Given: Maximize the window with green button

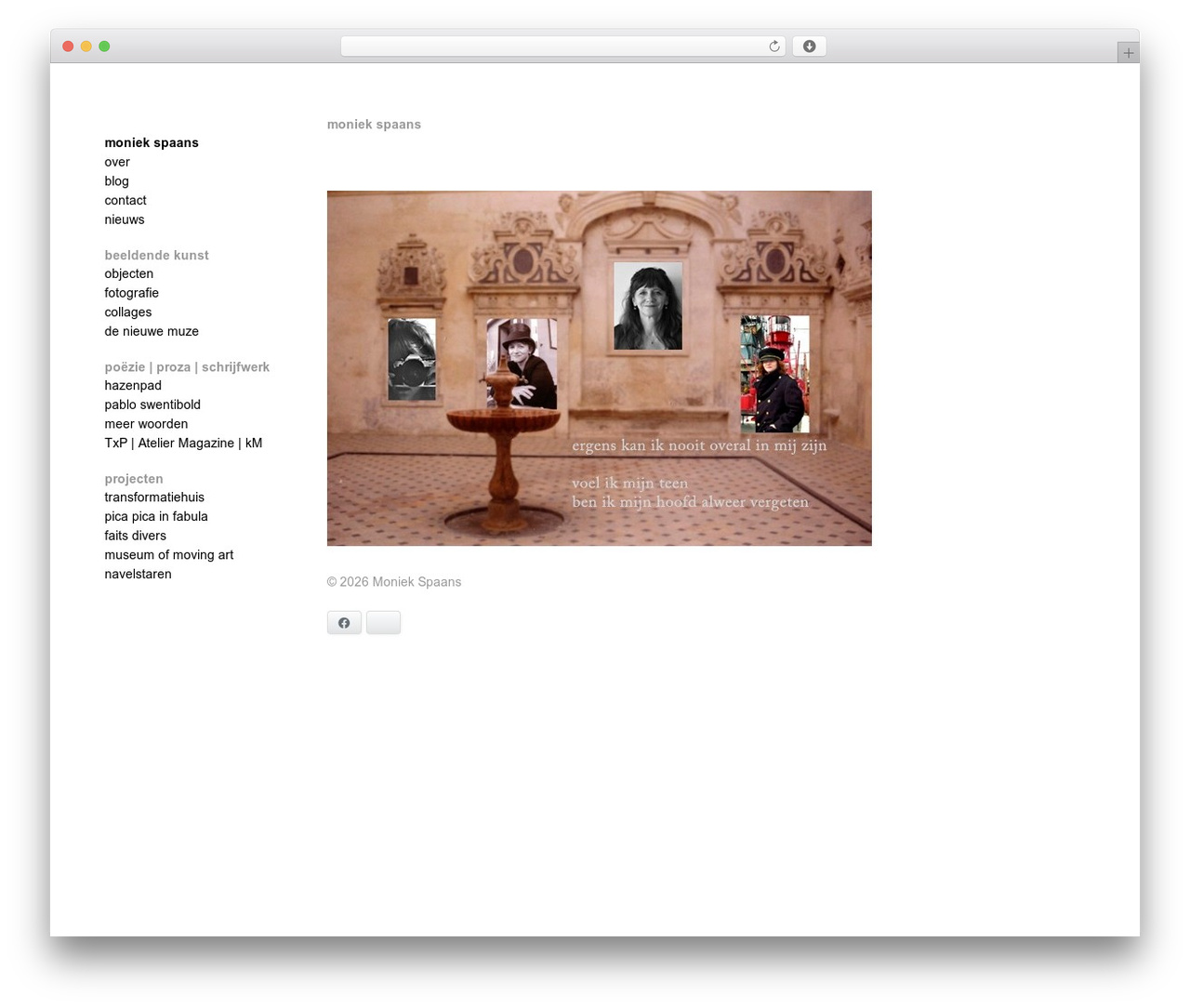Looking at the screenshot, I should (x=104, y=46).
